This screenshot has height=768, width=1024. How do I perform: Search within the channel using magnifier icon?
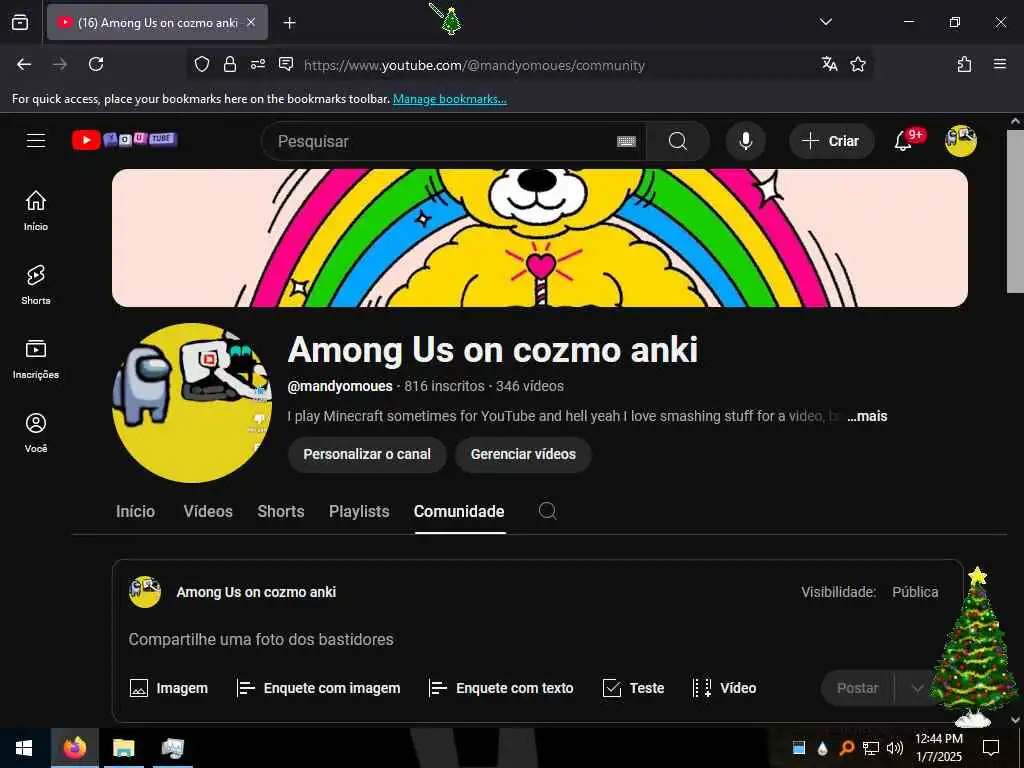[548, 511]
